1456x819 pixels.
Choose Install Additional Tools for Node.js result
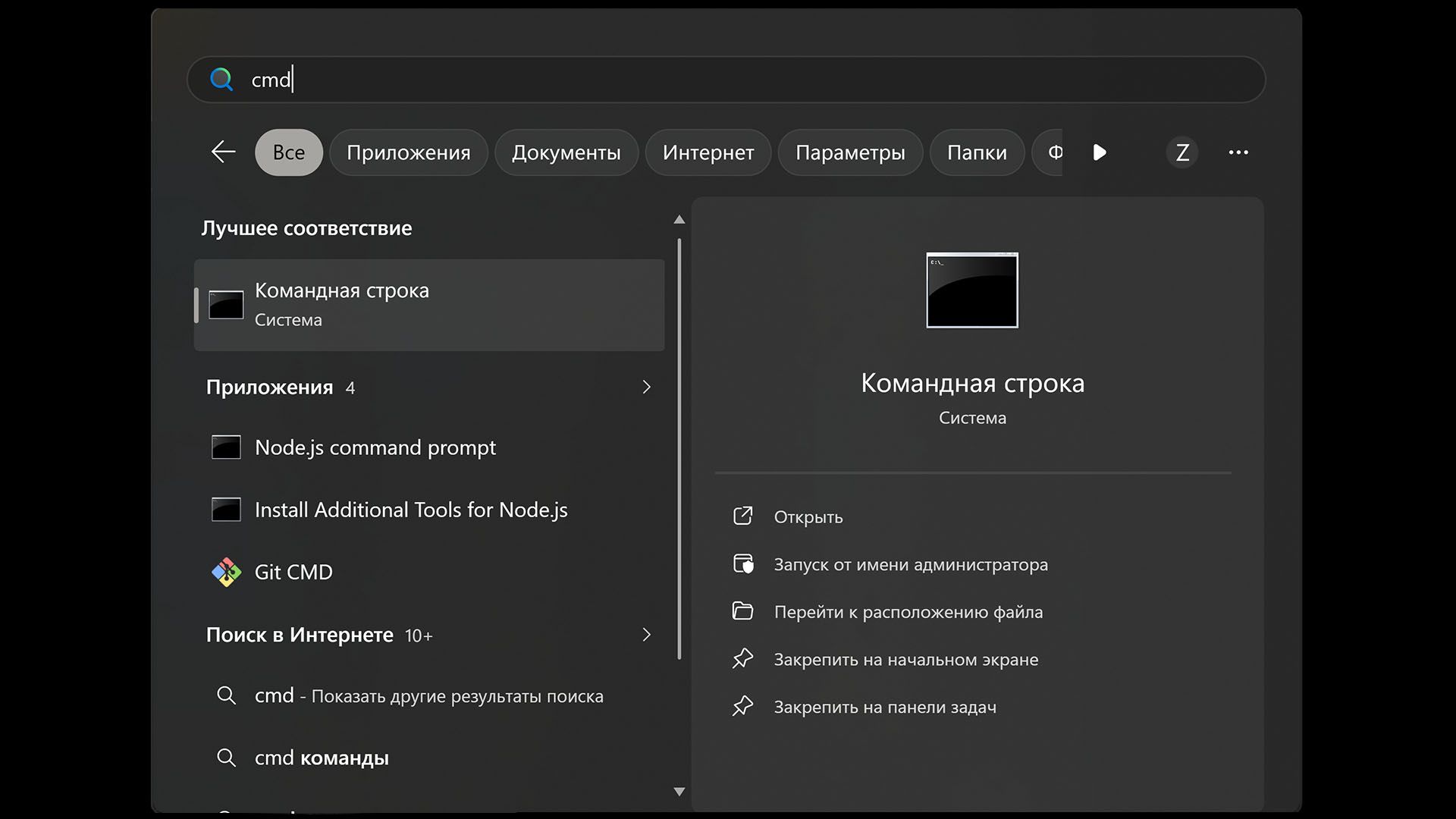[x=411, y=510]
